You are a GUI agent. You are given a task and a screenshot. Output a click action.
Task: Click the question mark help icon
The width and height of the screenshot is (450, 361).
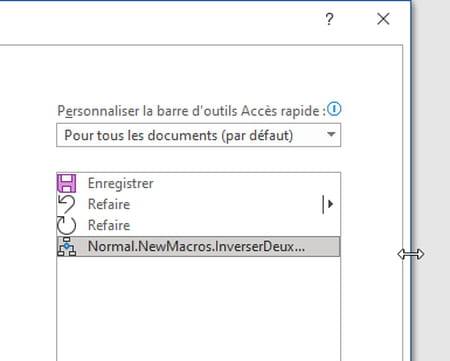pos(329,19)
